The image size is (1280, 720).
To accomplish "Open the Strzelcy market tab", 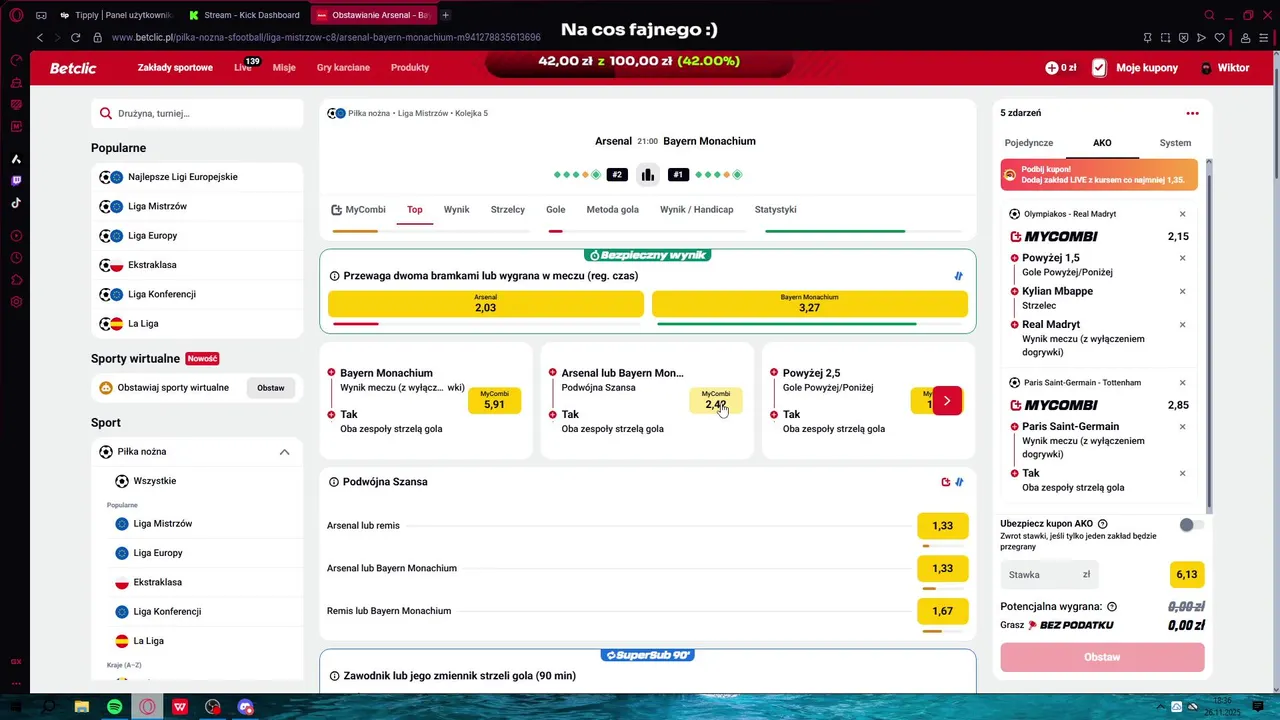I will (x=508, y=210).
